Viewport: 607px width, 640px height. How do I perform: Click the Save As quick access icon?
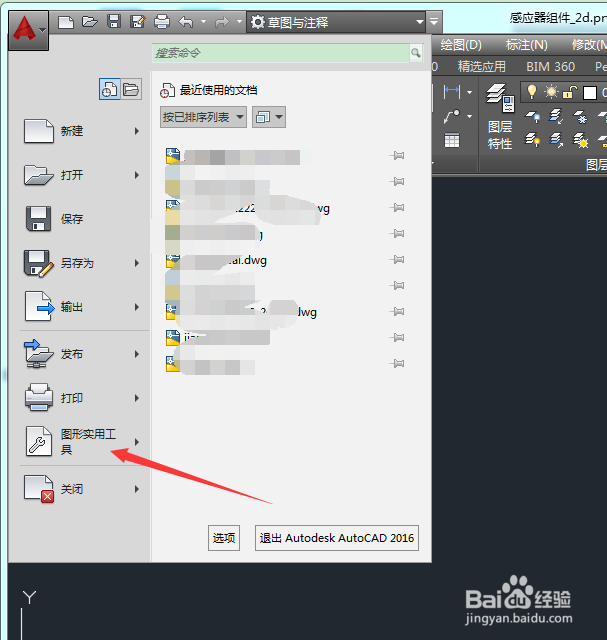pyautogui.click(x=138, y=22)
